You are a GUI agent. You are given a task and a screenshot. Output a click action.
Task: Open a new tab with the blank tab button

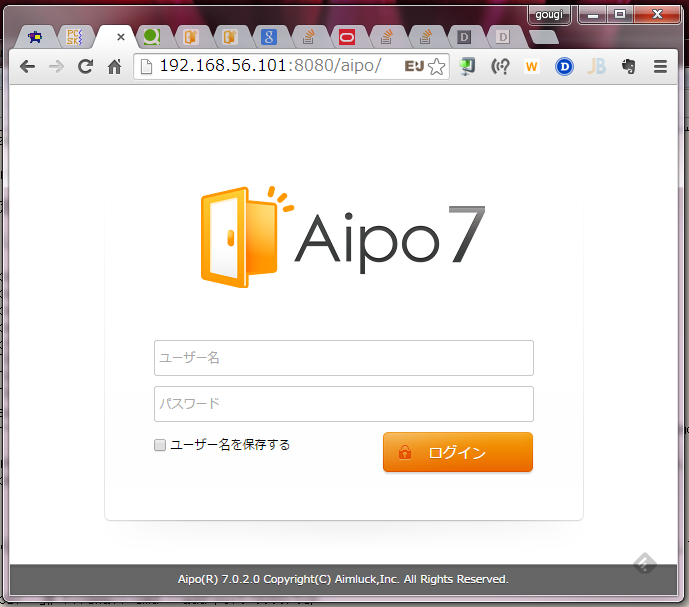tap(544, 37)
